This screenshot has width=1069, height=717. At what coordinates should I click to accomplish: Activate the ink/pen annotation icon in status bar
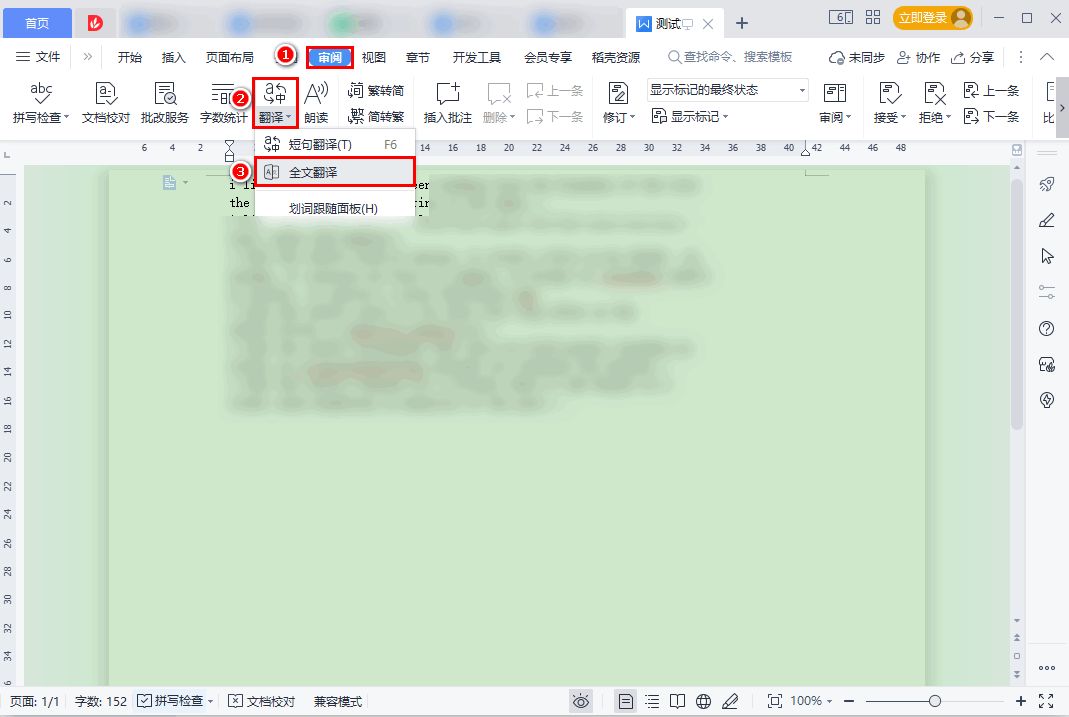tap(731, 701)
